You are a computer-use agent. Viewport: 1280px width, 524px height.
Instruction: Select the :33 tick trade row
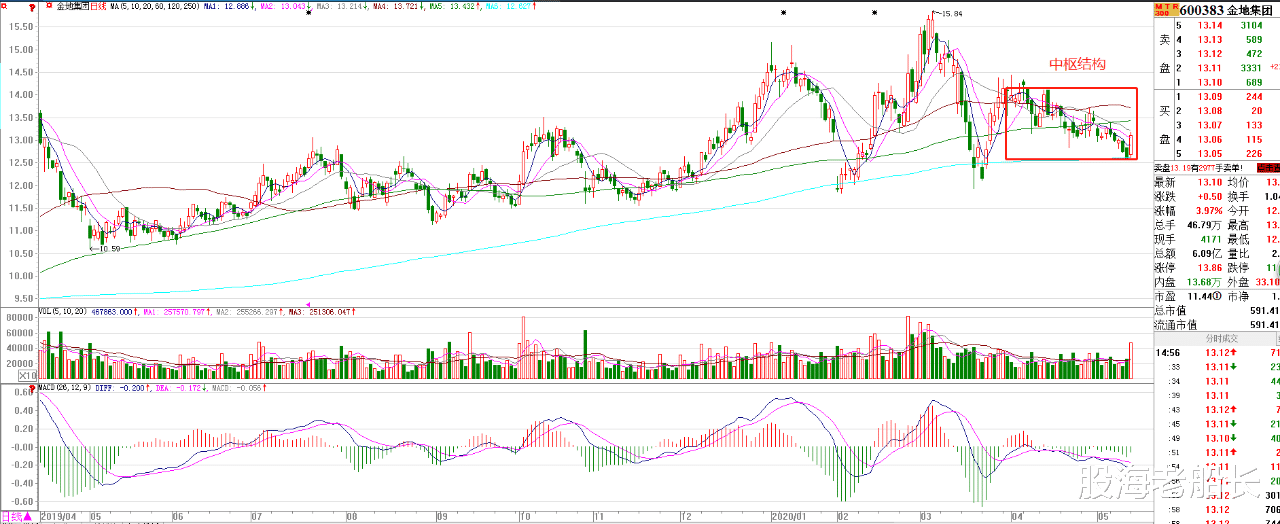click(x=1217, y=367)
